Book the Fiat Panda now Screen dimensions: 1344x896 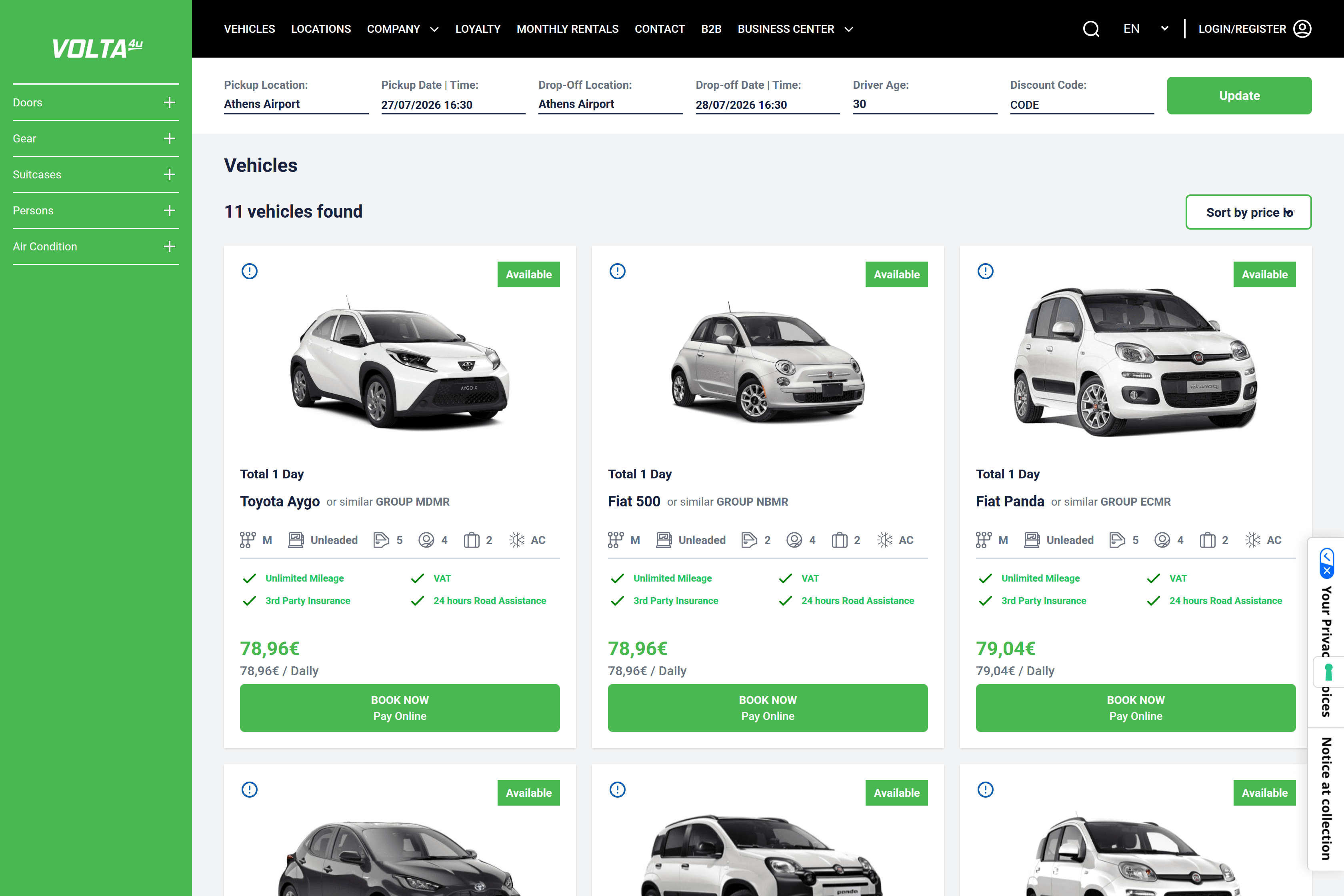(x=1136, y=708)
